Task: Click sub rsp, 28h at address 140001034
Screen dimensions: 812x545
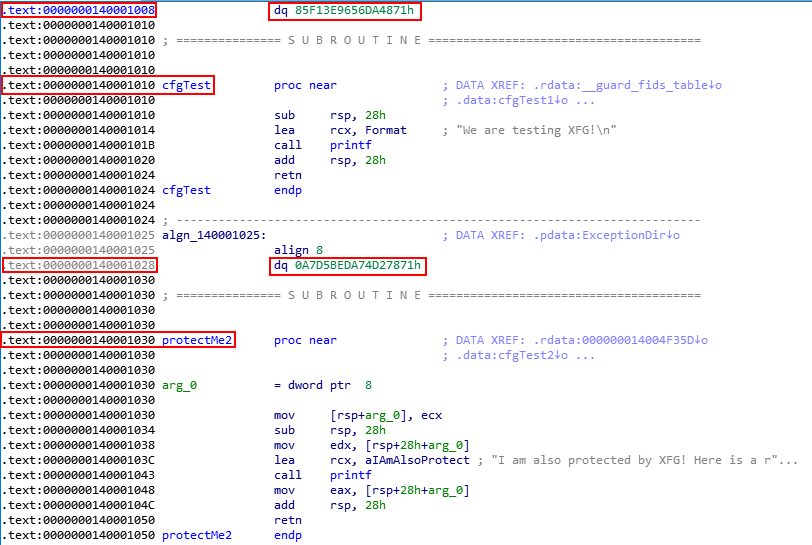Action: click(x=330, y=431)
